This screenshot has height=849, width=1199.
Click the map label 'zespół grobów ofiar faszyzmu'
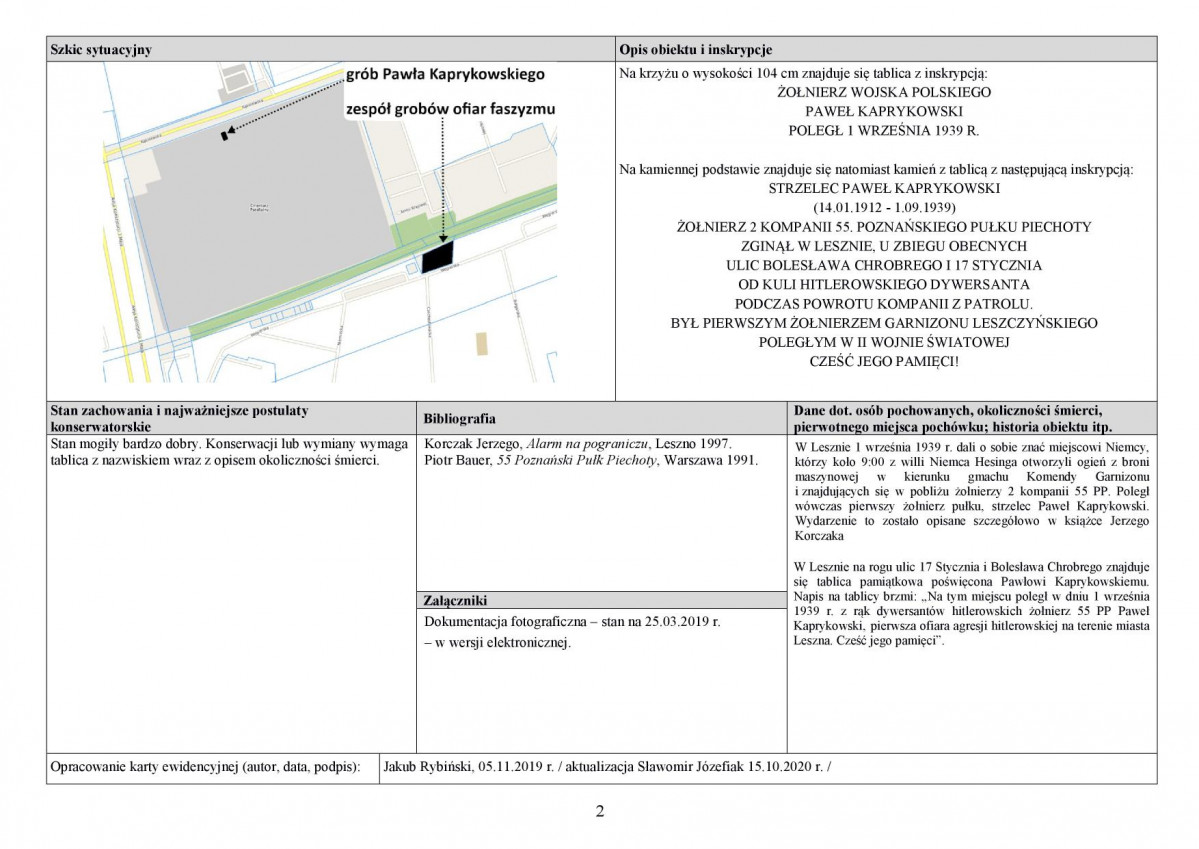coord(450,109)
